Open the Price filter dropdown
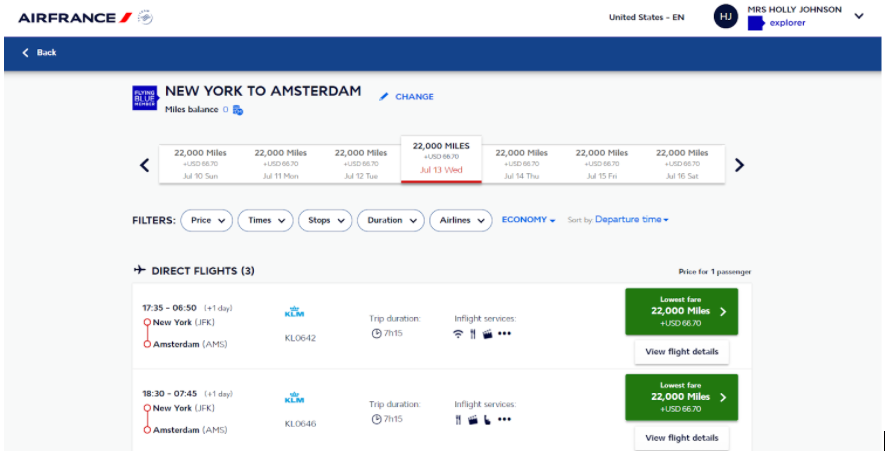The height and width of the screenshot is (451, 885). click(x=206, y=220)
